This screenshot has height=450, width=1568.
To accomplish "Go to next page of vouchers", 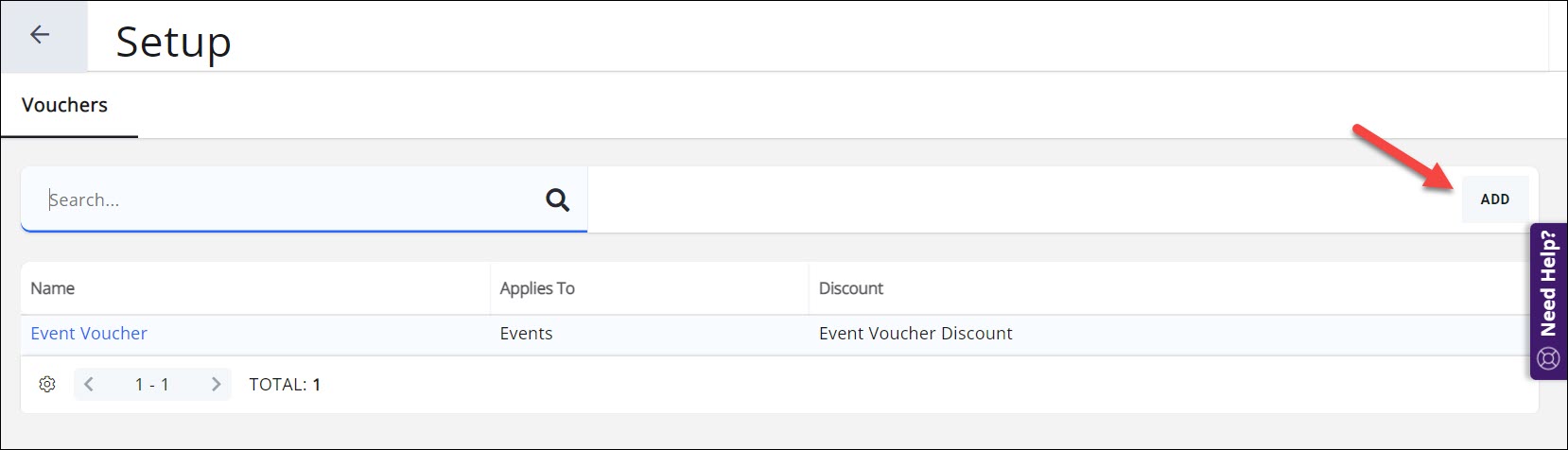I will click(216, 384).
